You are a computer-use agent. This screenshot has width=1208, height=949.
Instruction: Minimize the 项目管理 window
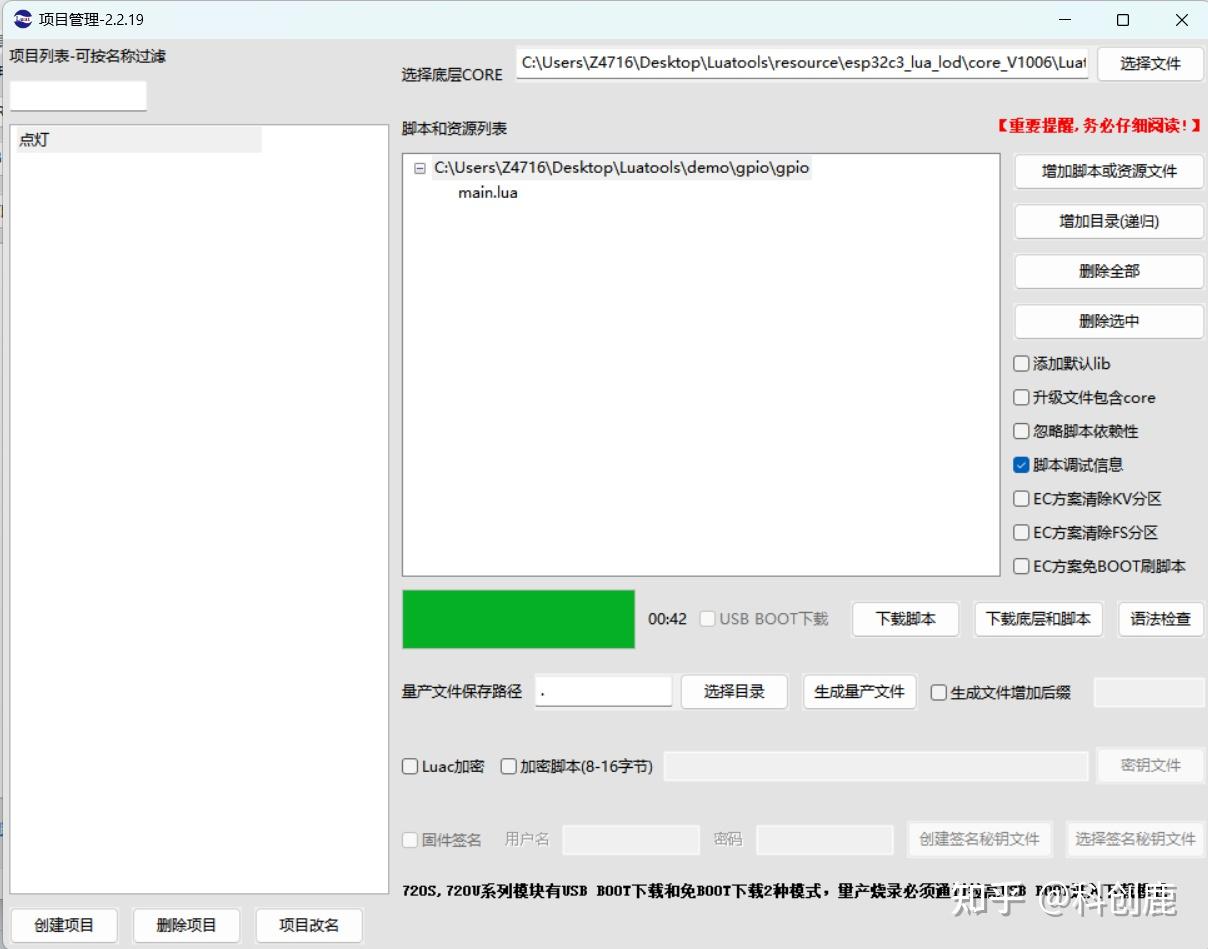click(x=1066, y=20)
